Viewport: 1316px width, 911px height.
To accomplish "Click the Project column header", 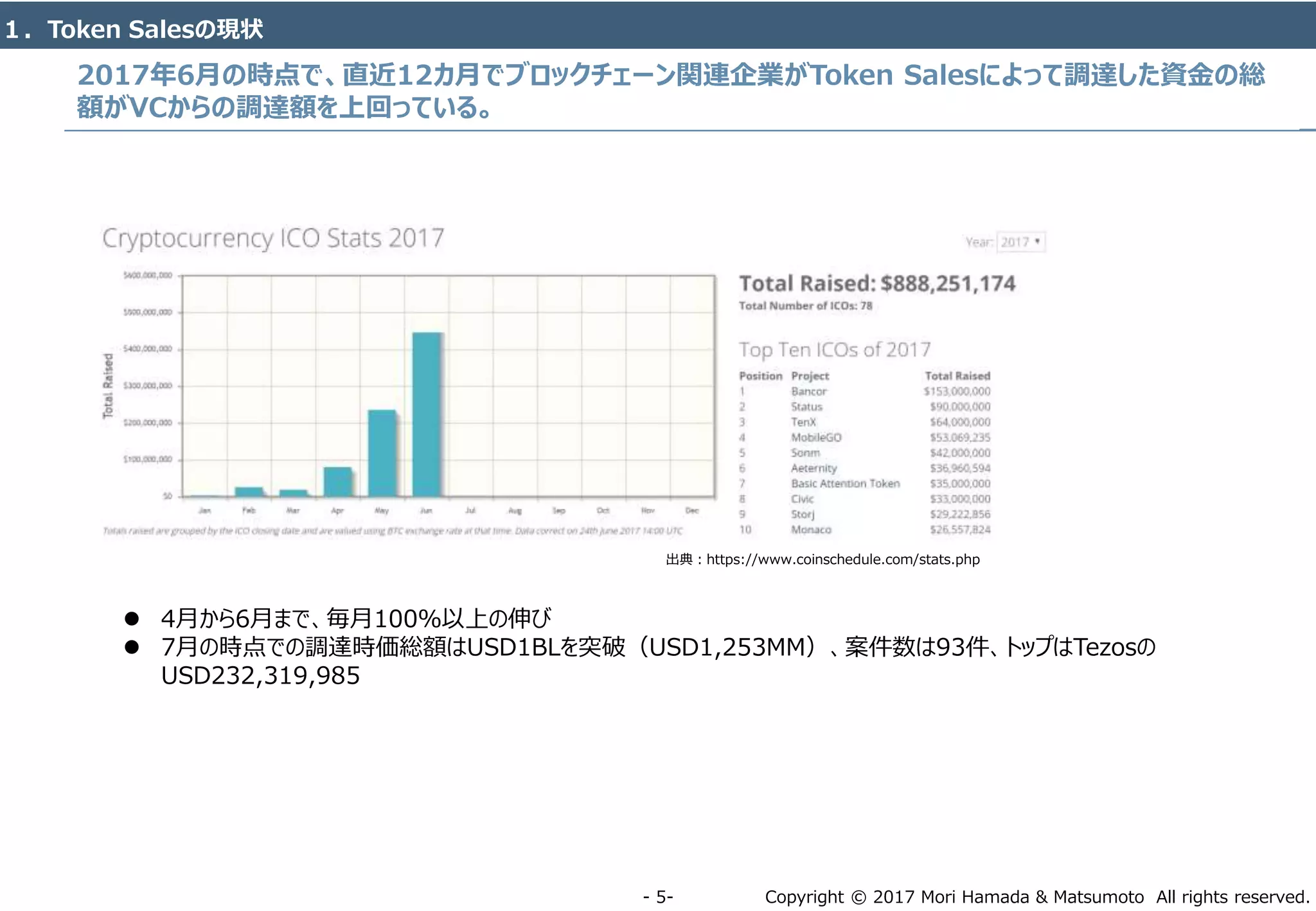I will pos(810,376).
